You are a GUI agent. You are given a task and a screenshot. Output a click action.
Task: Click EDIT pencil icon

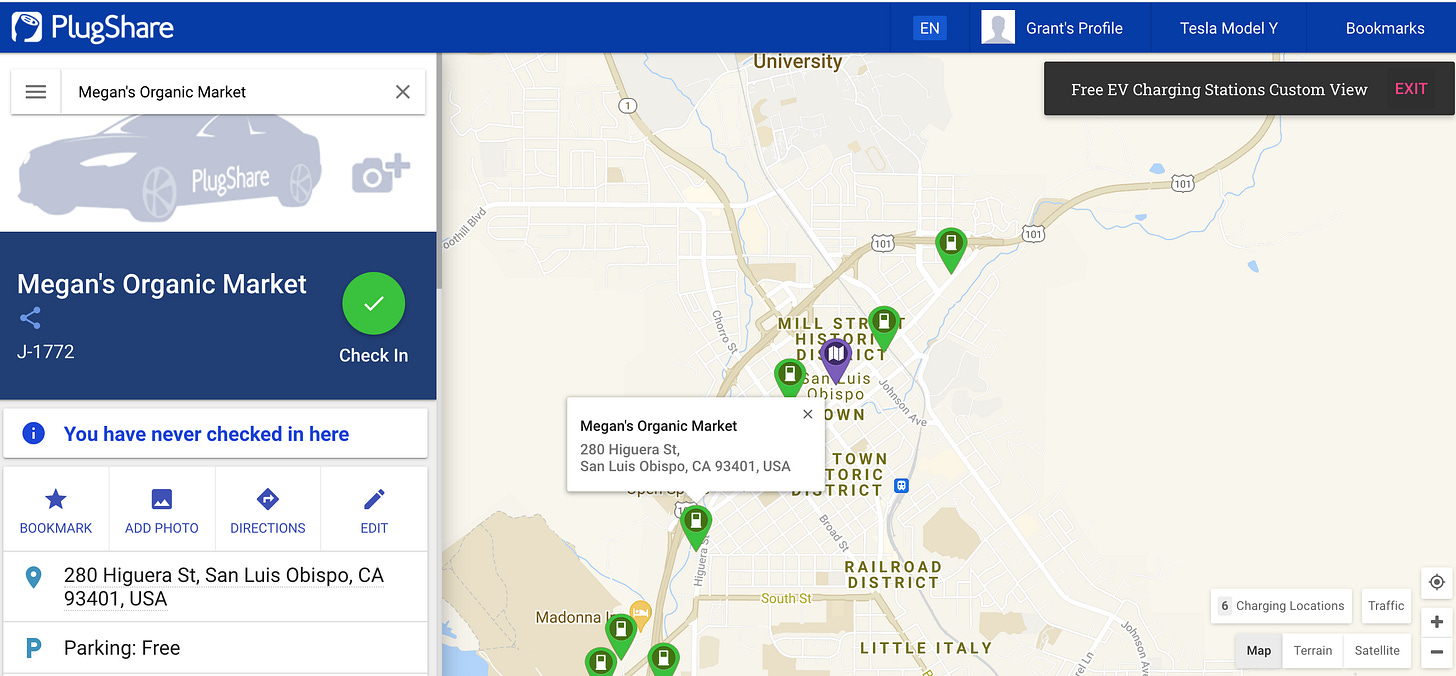click(374, 510)
